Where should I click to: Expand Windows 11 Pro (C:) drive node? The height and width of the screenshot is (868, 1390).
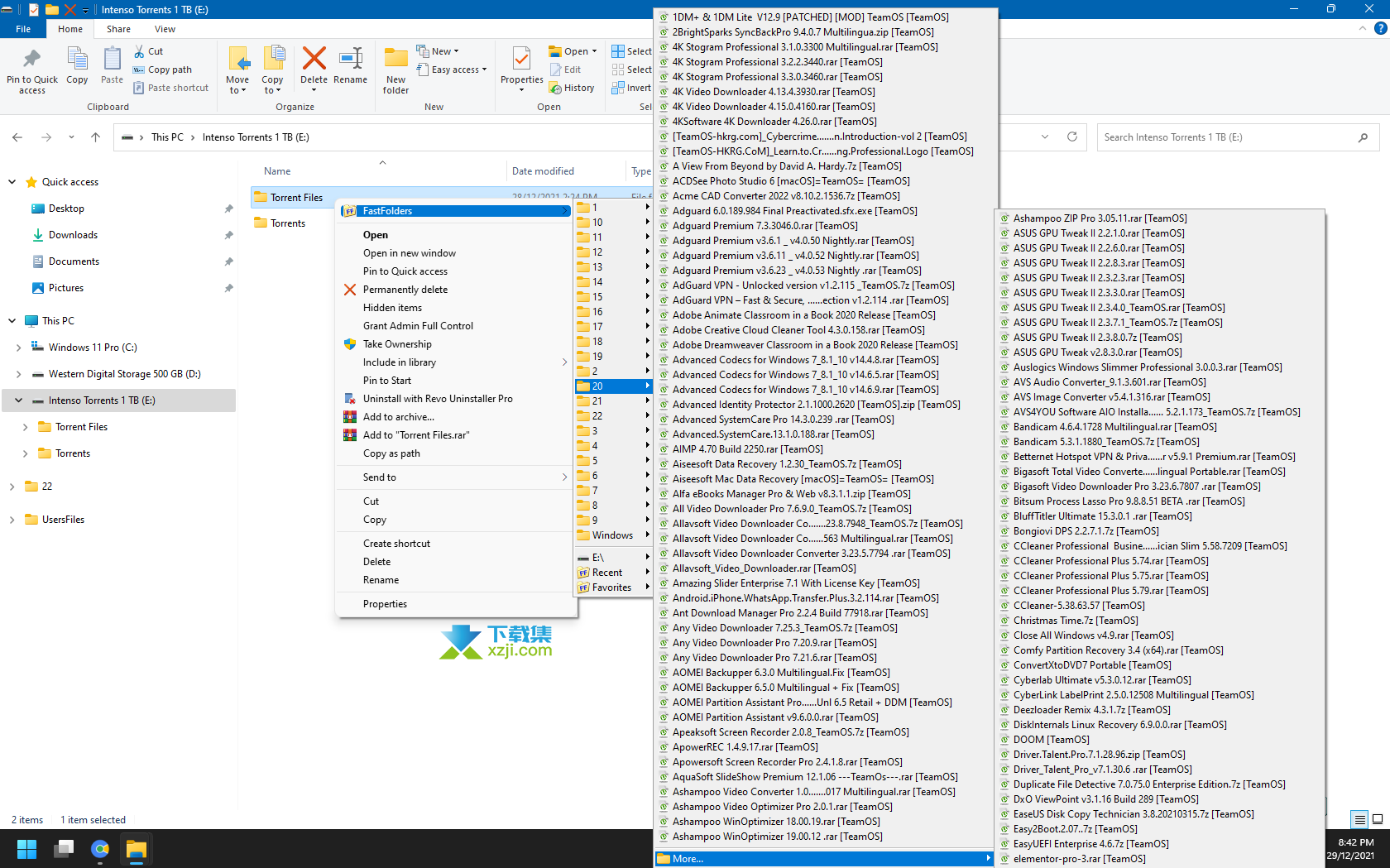pos(18,348)
